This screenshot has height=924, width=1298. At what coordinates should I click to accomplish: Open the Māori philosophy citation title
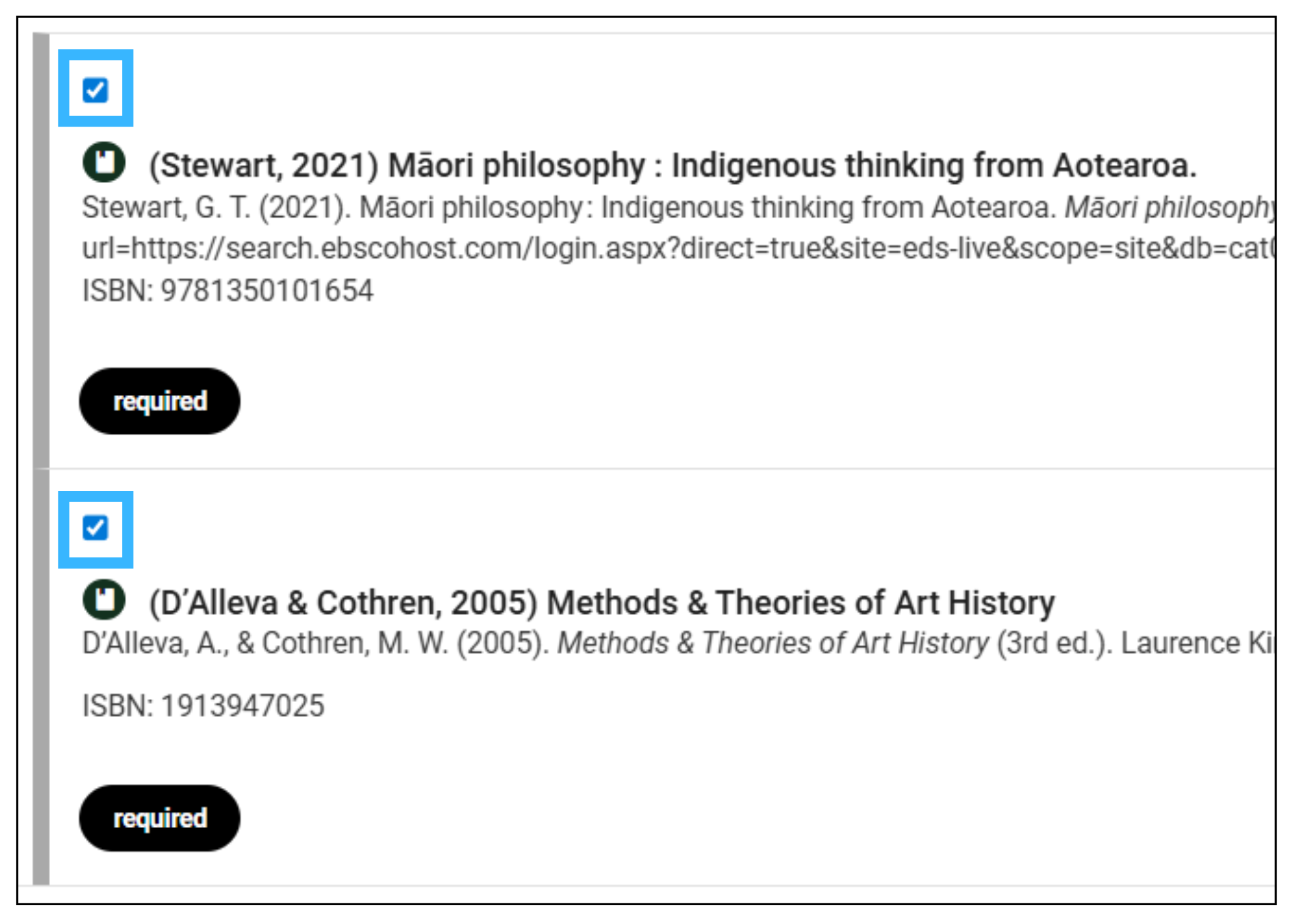tap(673, 166)
